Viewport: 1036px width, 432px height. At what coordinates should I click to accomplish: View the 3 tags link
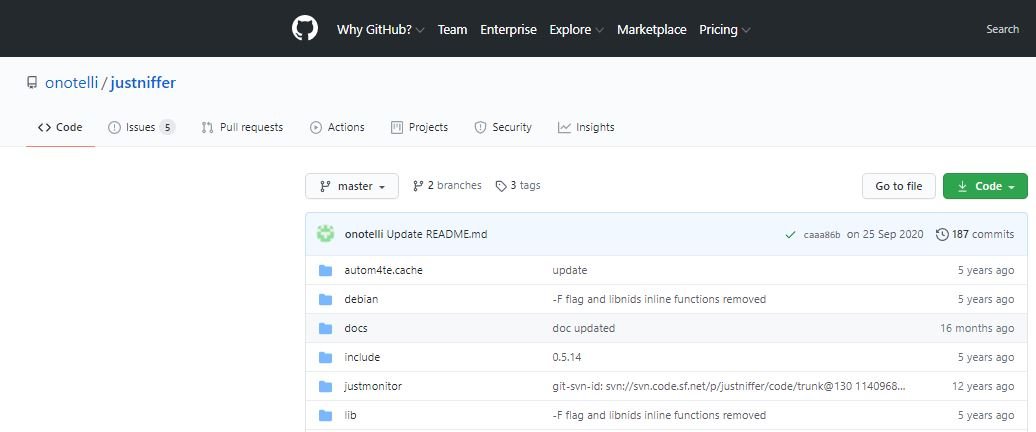pyautogui.click(x=518, y=186)
